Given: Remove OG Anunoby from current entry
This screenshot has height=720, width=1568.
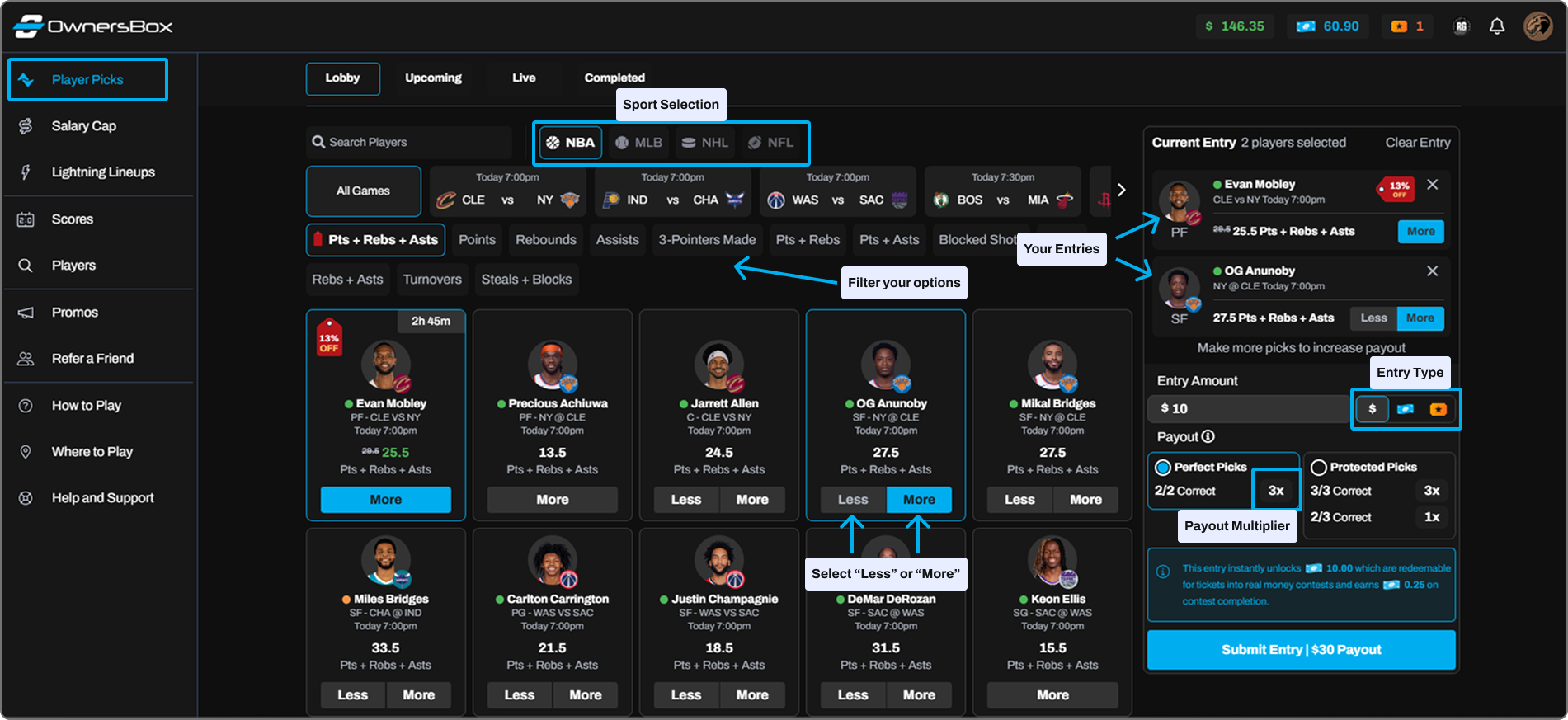Looking at the screenshot, I should click(1433, 271).
